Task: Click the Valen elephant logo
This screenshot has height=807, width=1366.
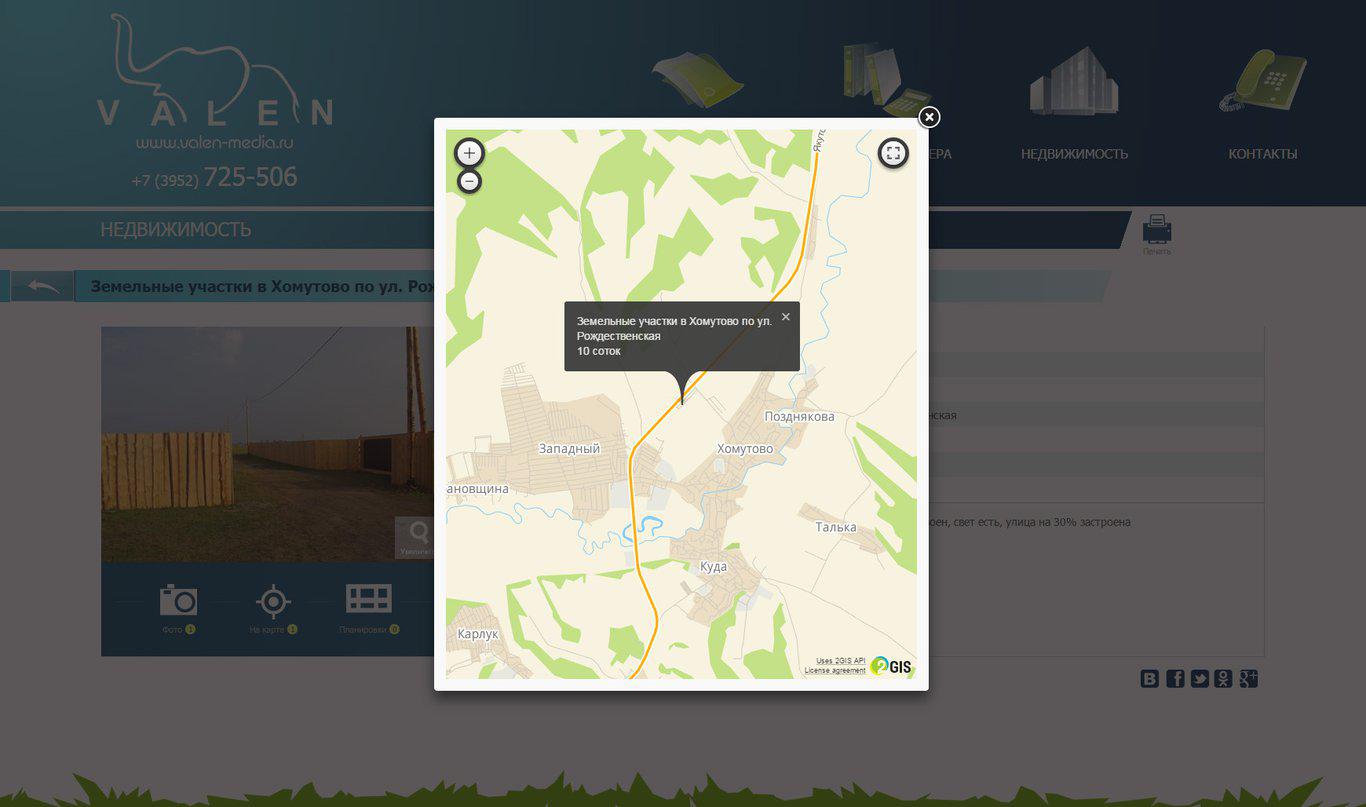Action: [213, 75]
